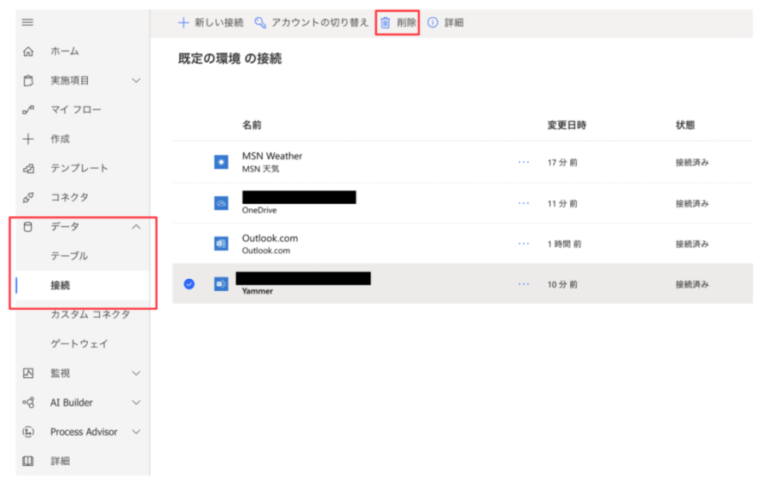This screenshot has height=483, width=768.
Task: Collapse the データ sidebar section
Action: 136,227
